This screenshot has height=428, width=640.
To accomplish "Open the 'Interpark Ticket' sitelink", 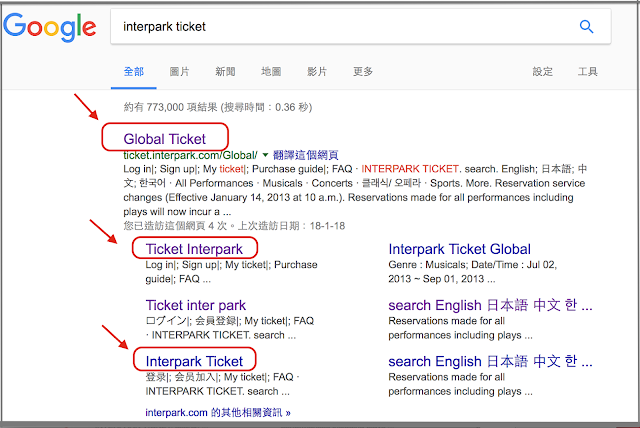I will [194, 361].
